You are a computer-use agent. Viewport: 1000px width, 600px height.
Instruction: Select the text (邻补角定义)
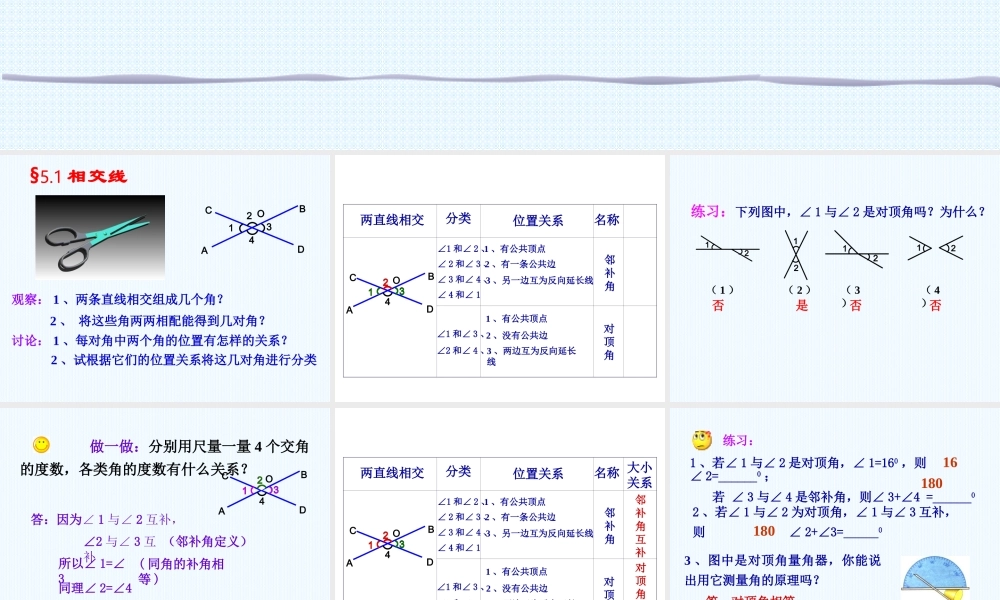(207, 541)
